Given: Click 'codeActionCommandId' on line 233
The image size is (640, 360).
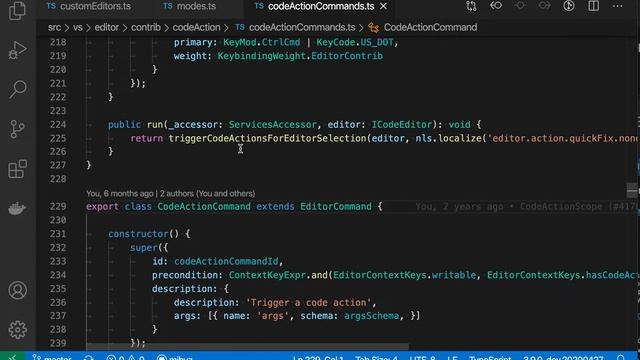Looking at the screenshot, I should point(226,261).
